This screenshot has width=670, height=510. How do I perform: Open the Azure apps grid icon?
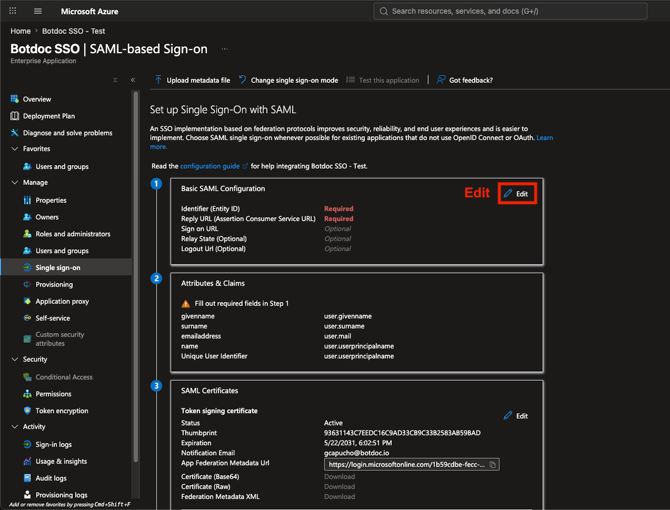(x=13, y=11)
